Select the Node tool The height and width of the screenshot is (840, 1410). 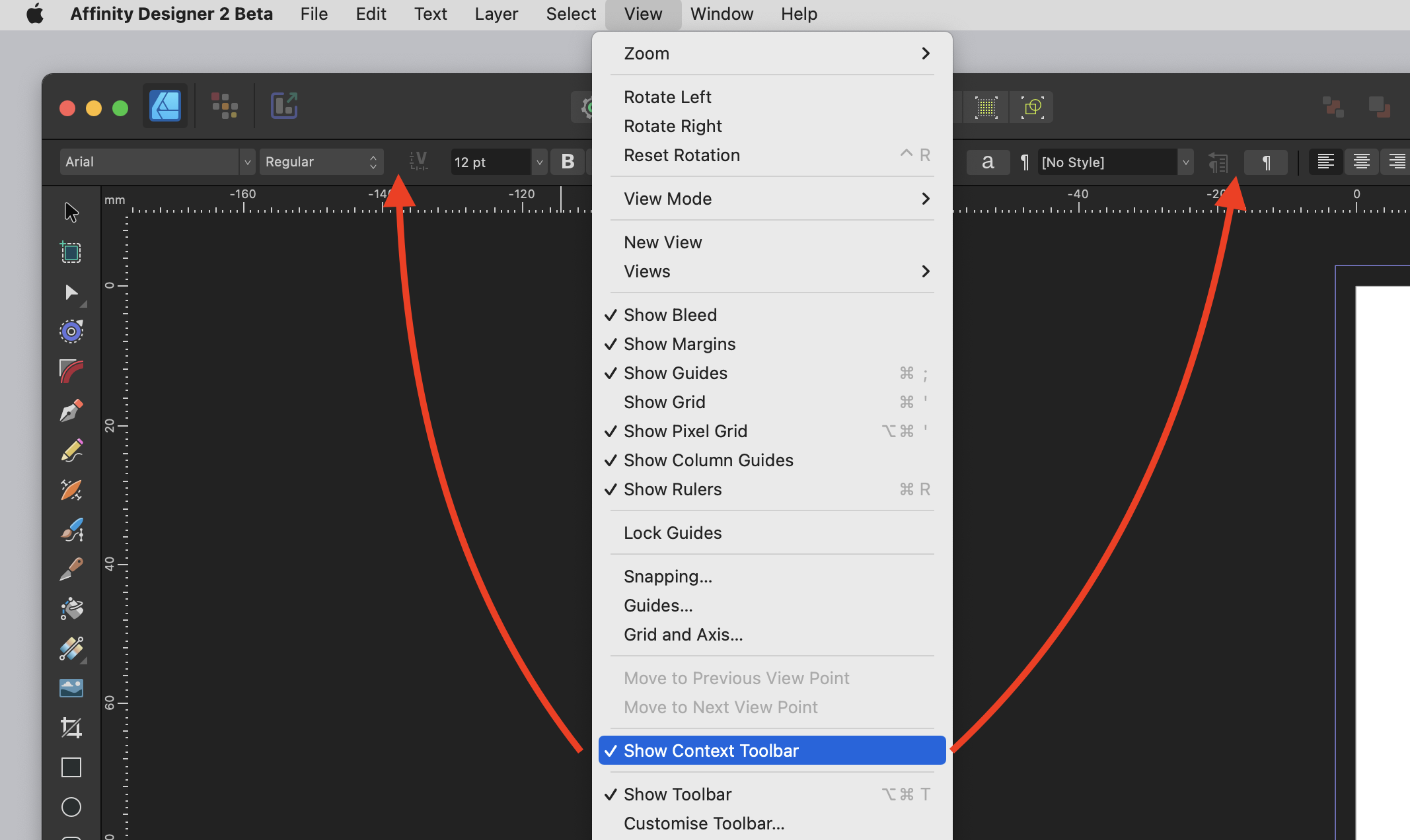(71, 293)
